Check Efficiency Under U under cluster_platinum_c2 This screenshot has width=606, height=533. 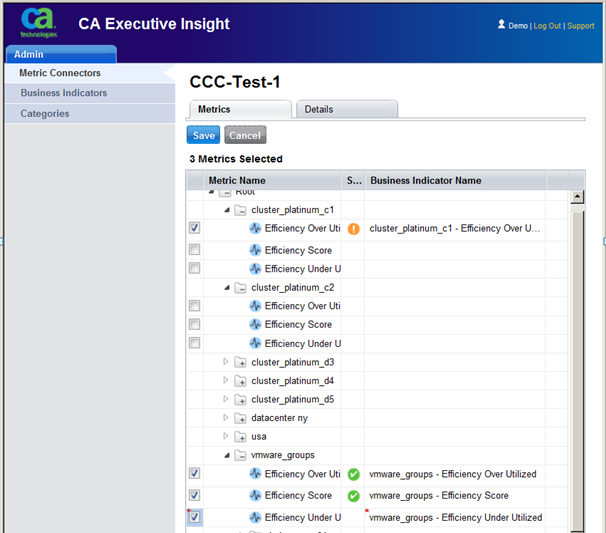point(194,342)
